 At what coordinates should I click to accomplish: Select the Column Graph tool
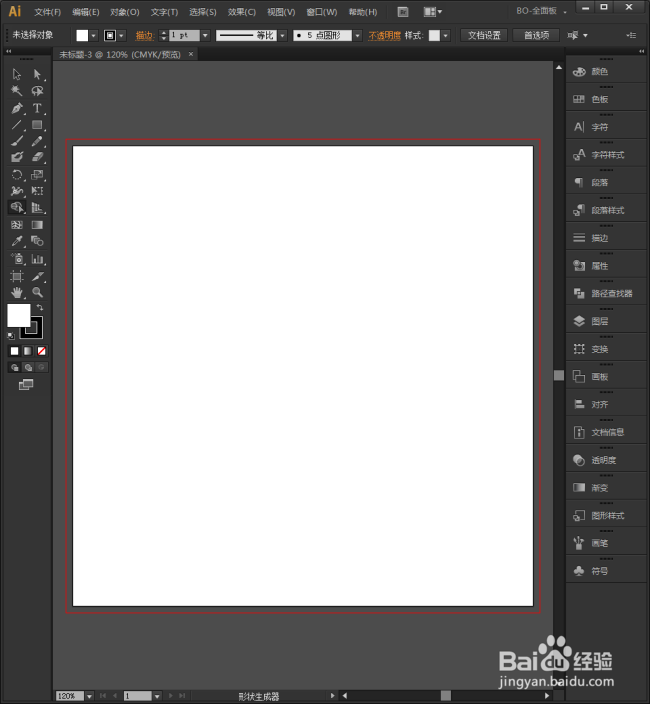[37, 259]
